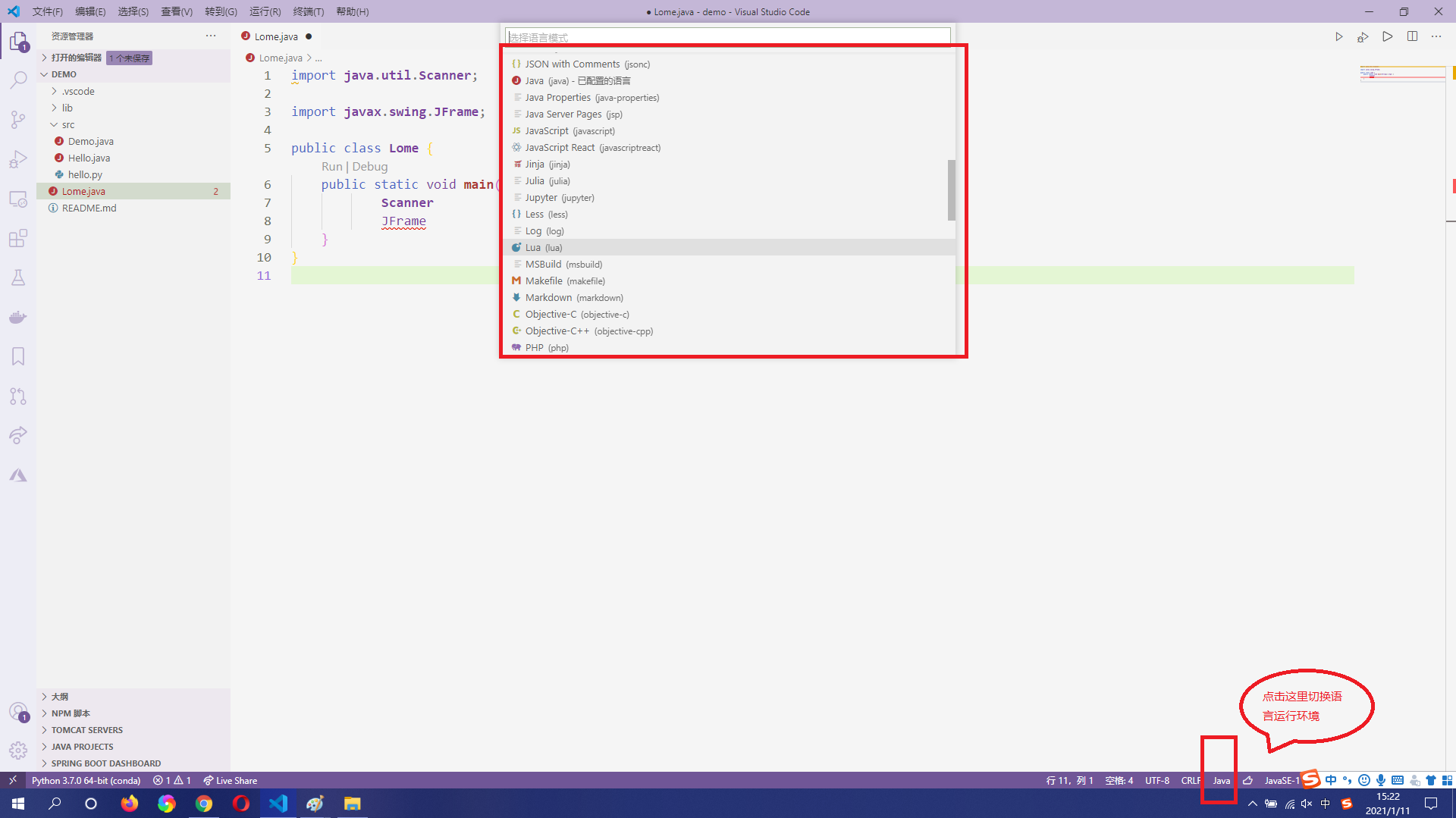Change indentation setting 空格: 4

tap(1119, 780)
